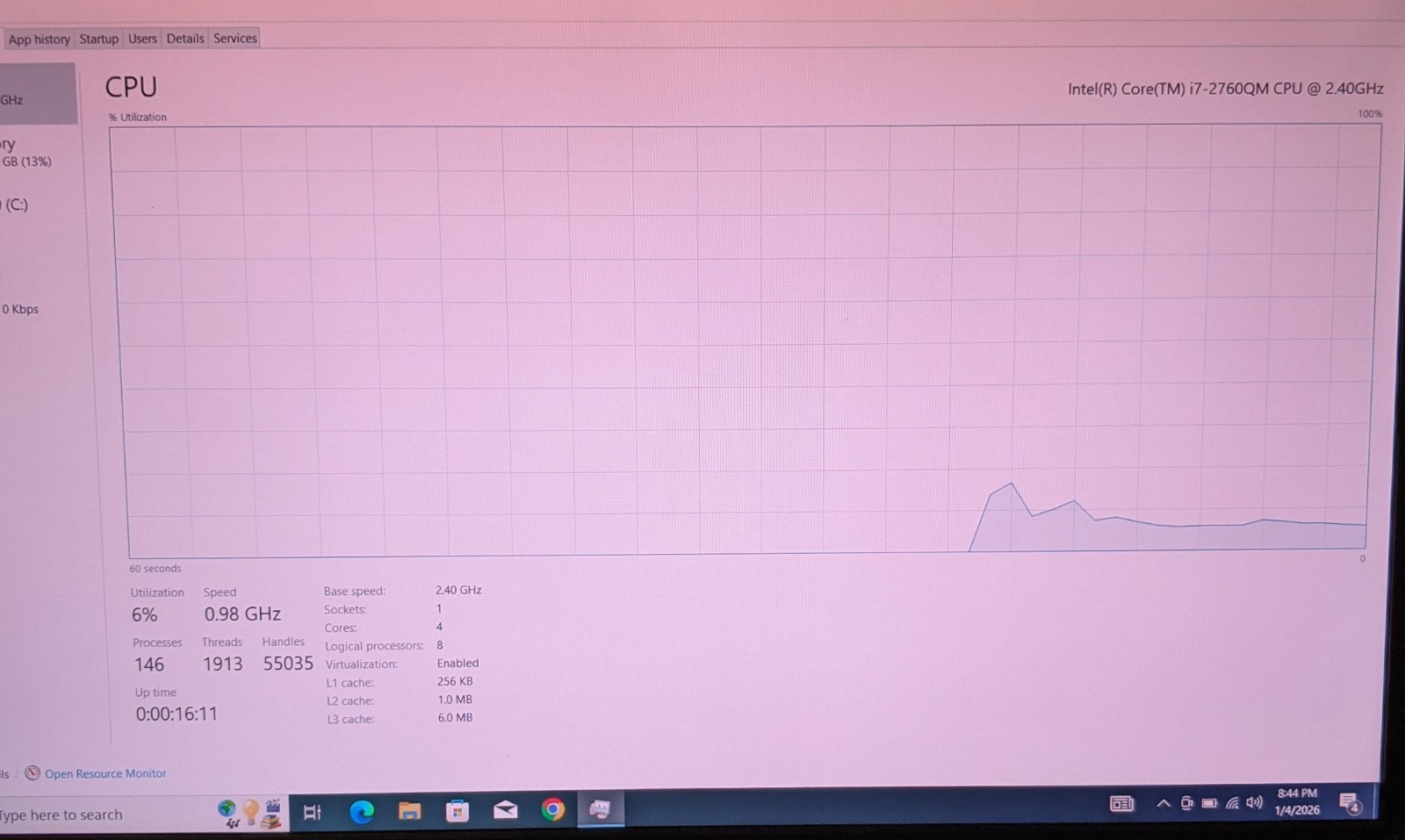
Task: Click the volume speaker tray icon
Action: 1254,802
